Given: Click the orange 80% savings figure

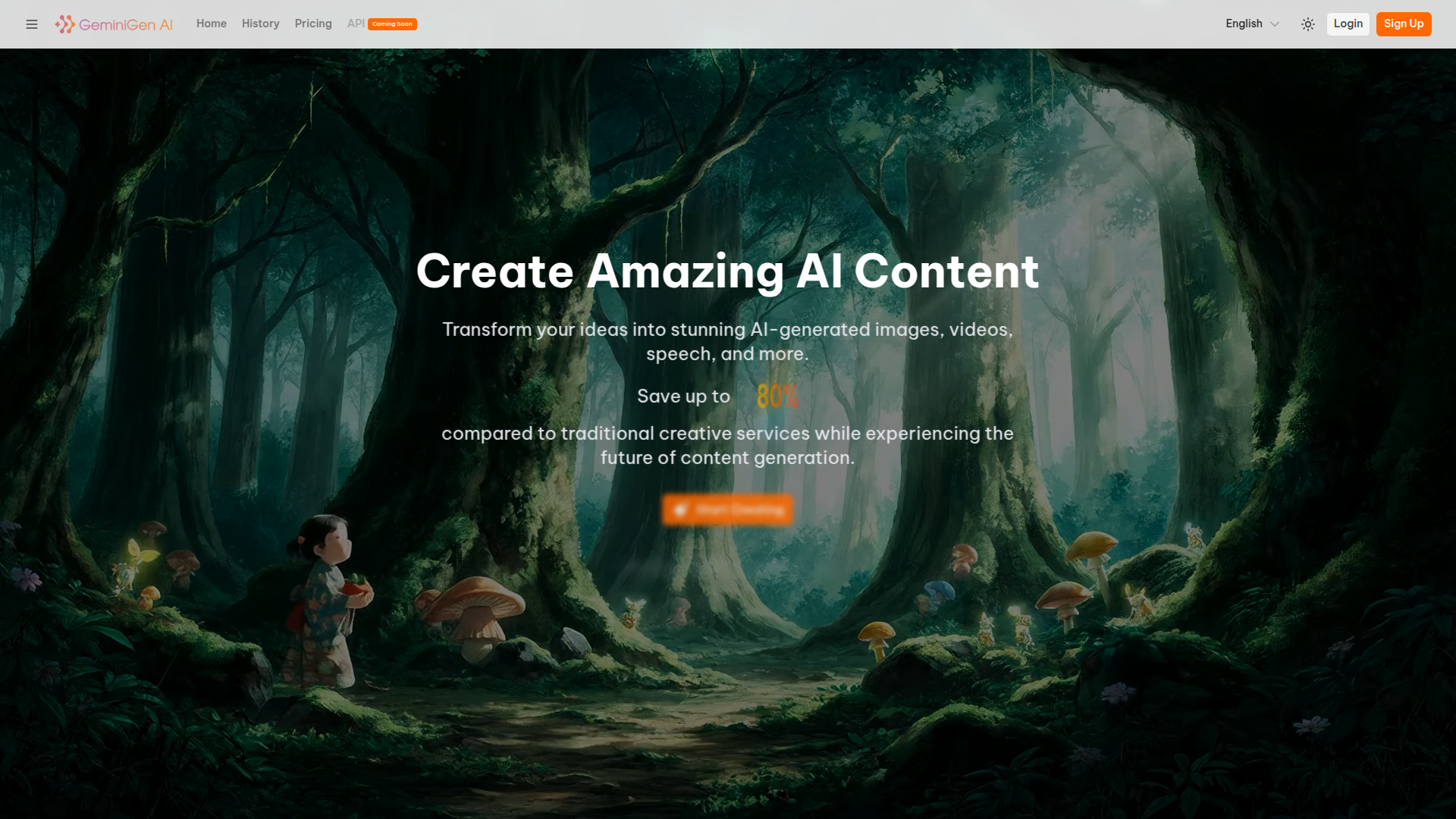Looking at the screenshot, I should point(777,397).
